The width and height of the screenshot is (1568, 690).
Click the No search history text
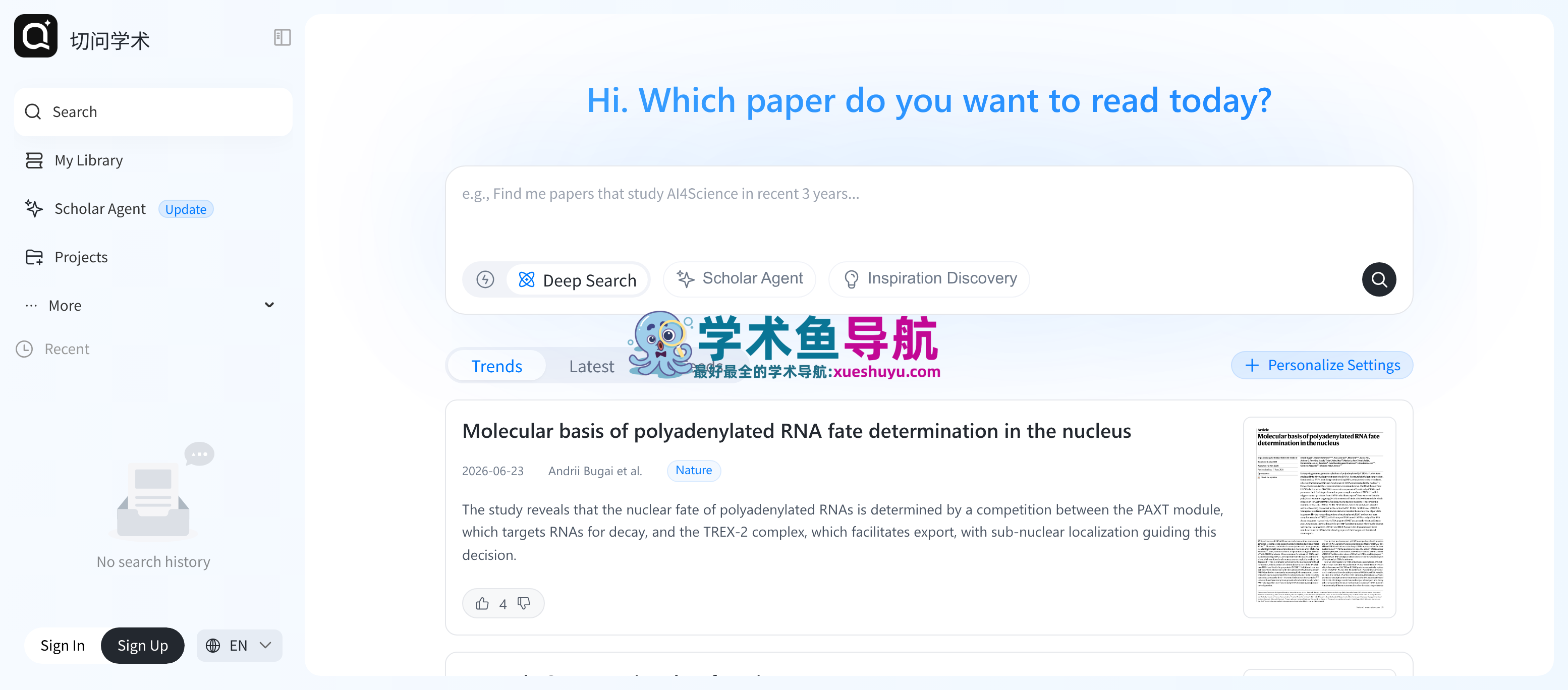pyautogui.click(x=153, y=561)
